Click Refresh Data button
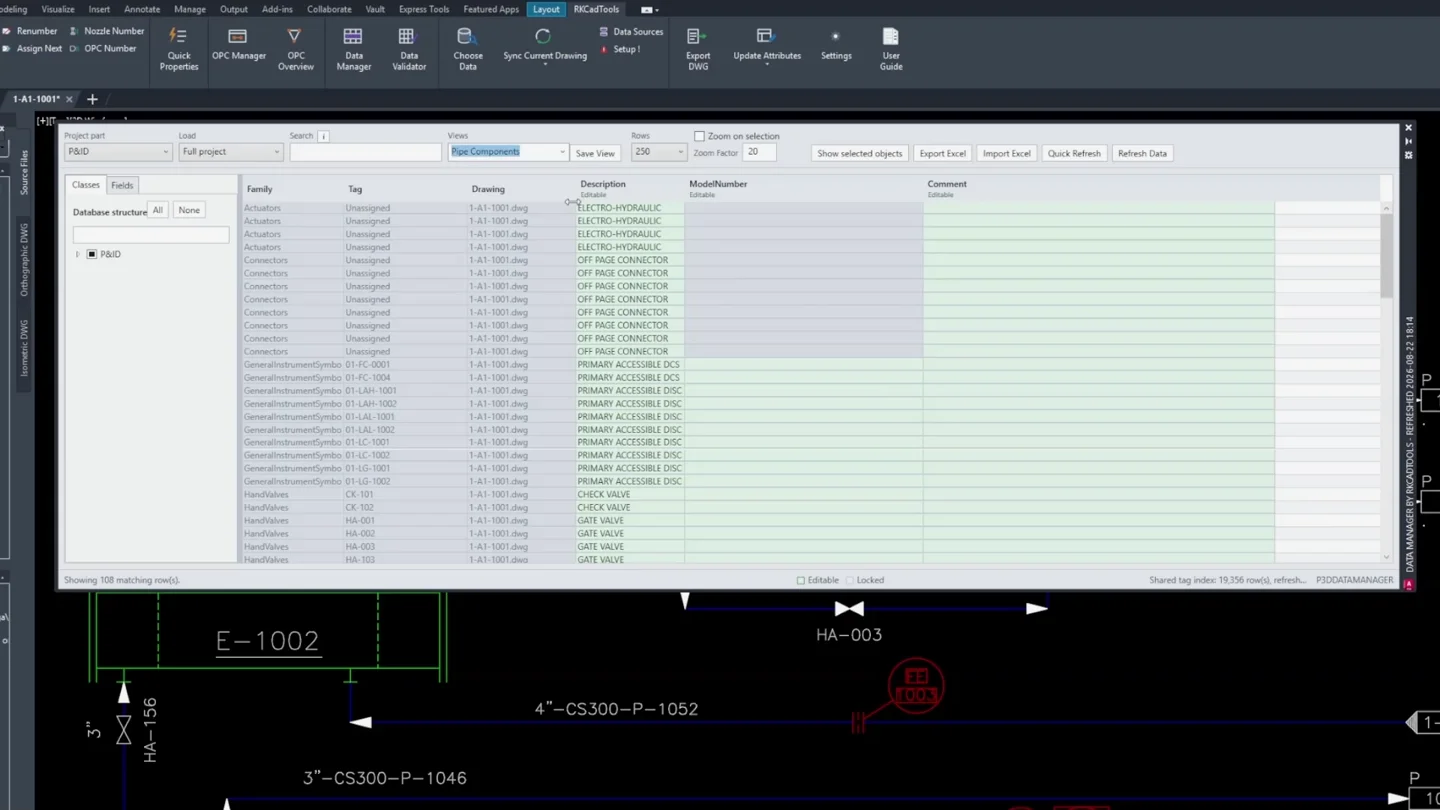Viewport: 1440px width, 810px height. [x=1142, y=153]
